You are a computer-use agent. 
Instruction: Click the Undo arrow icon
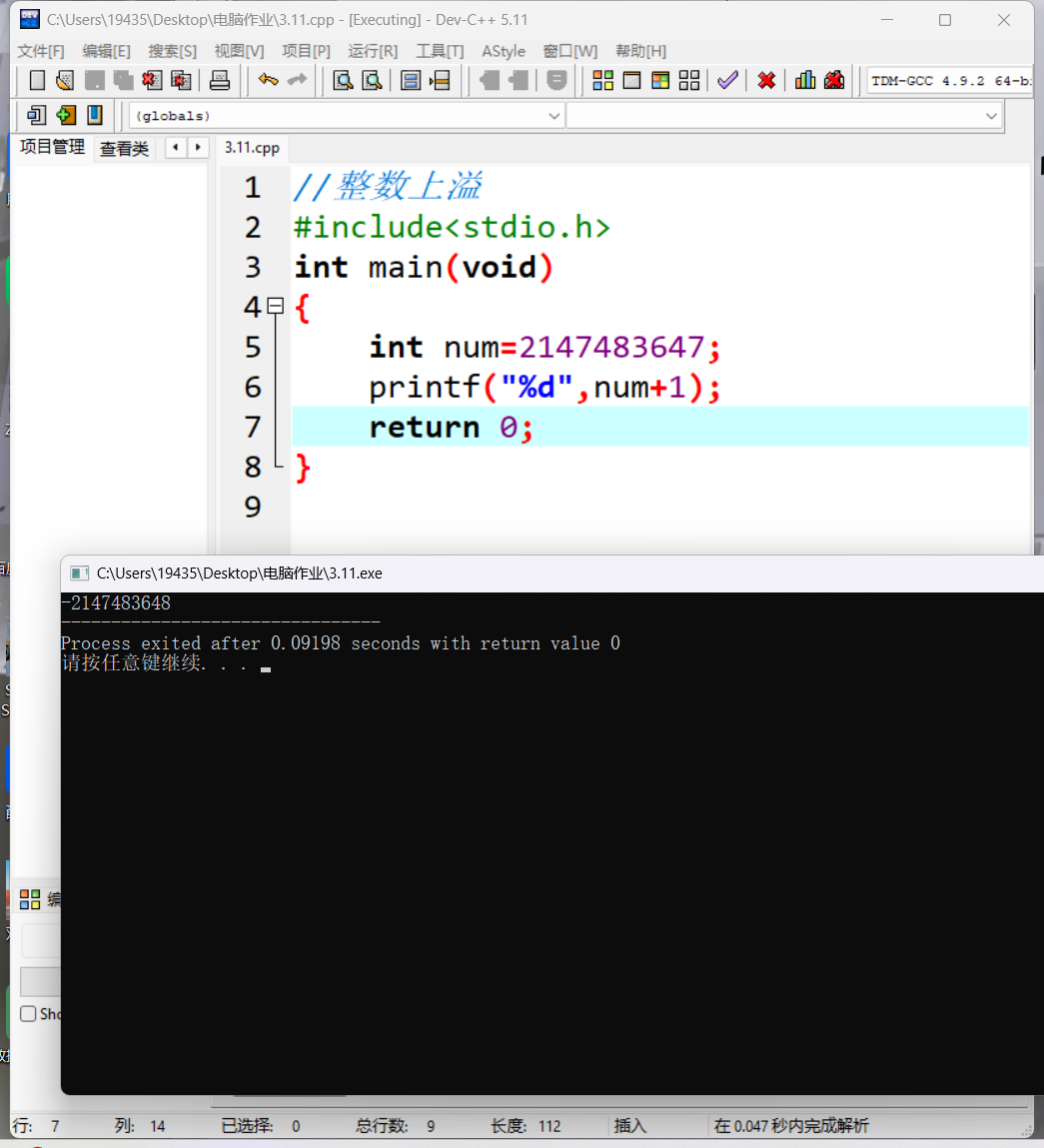point(268,80)
